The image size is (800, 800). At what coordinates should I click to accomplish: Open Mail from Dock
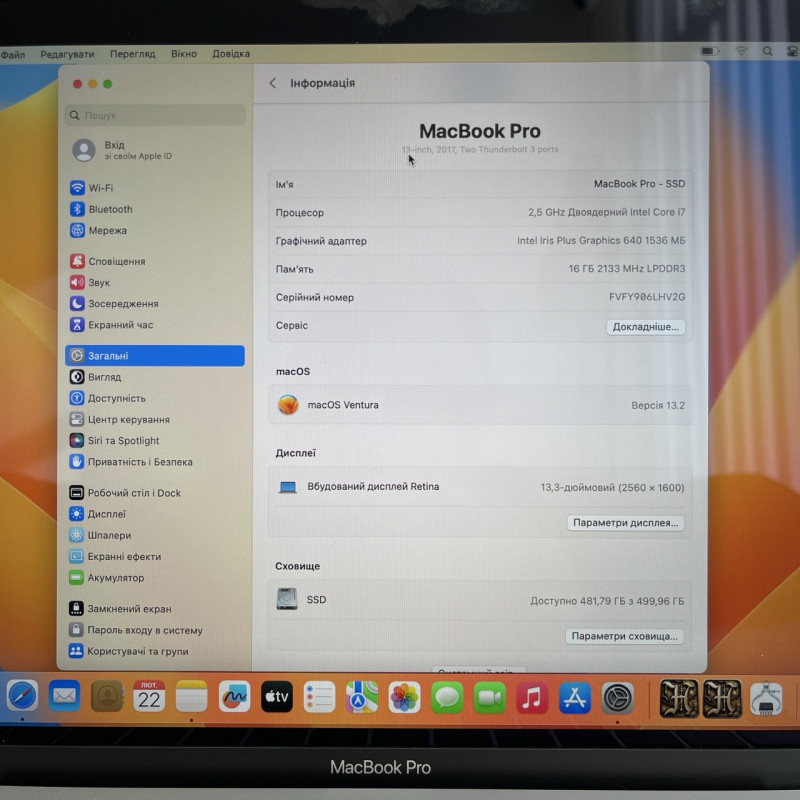pos(64,696)
